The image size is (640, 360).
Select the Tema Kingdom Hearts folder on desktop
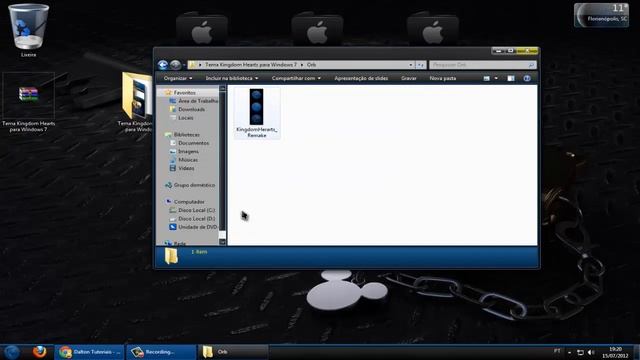[x=137, y=102]
